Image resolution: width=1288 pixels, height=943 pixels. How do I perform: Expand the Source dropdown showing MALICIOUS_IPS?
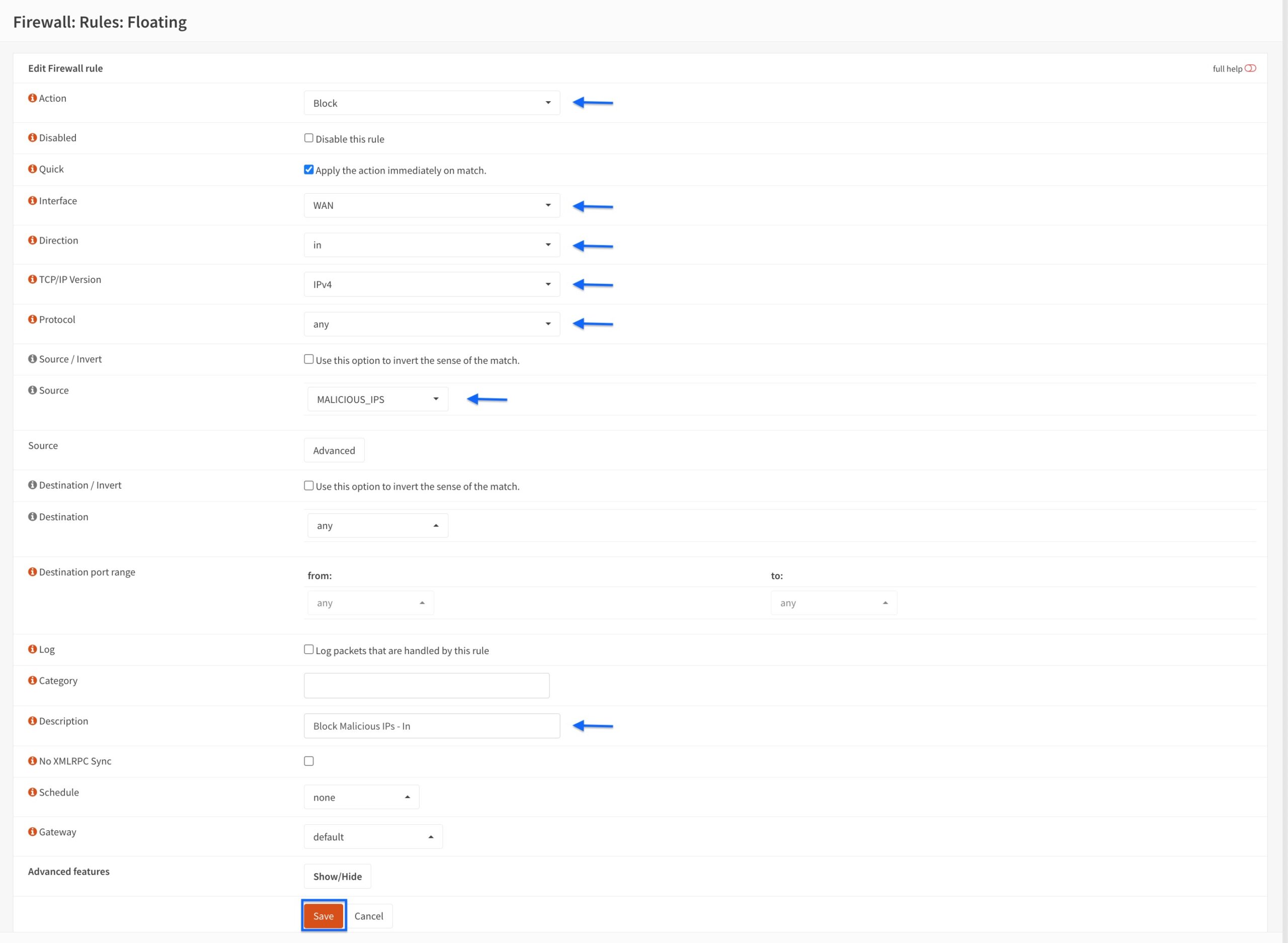coord(378,399)
